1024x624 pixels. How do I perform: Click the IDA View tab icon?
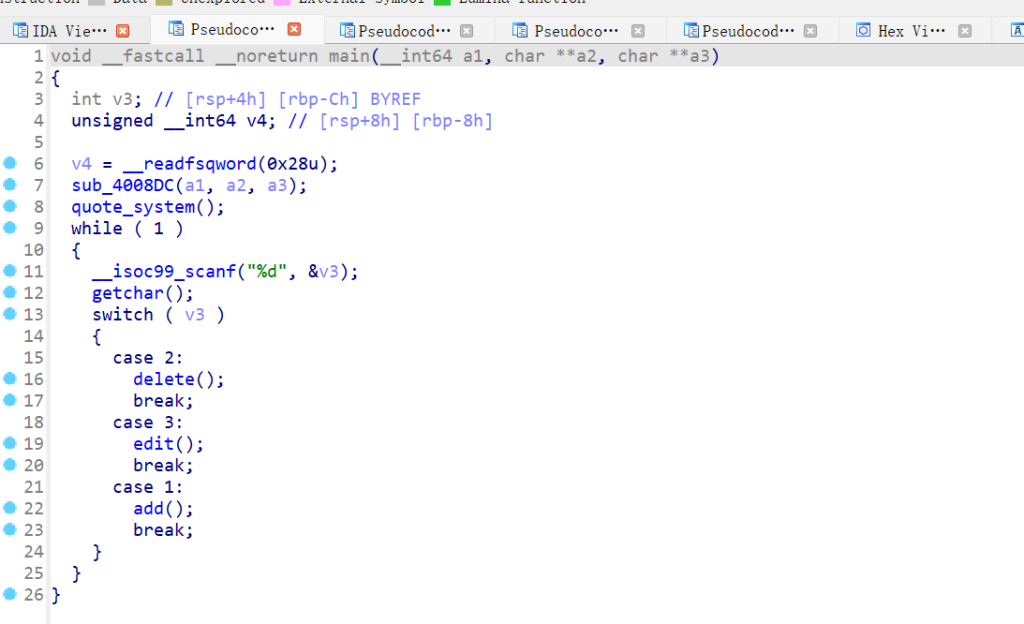20,31
